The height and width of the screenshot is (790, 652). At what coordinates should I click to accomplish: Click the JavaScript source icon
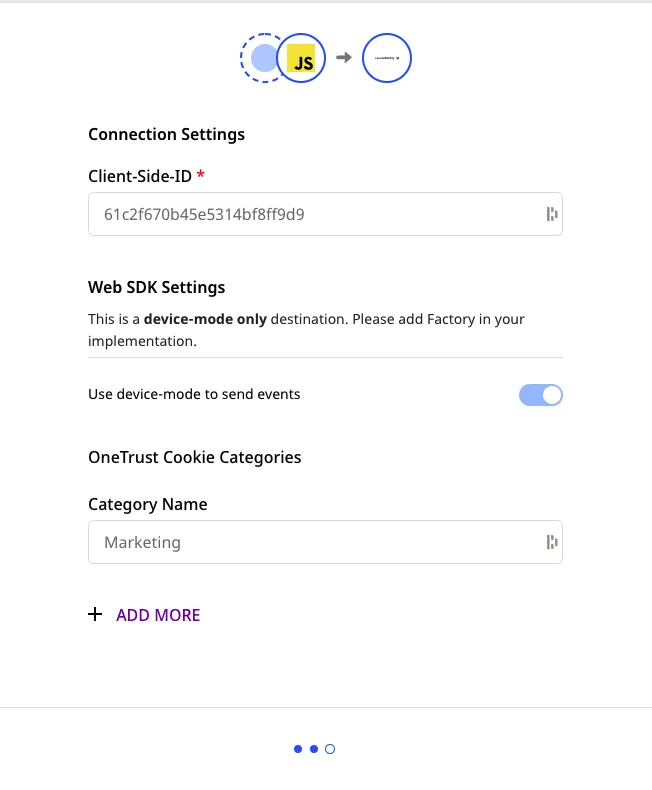[x=302, y=60]
